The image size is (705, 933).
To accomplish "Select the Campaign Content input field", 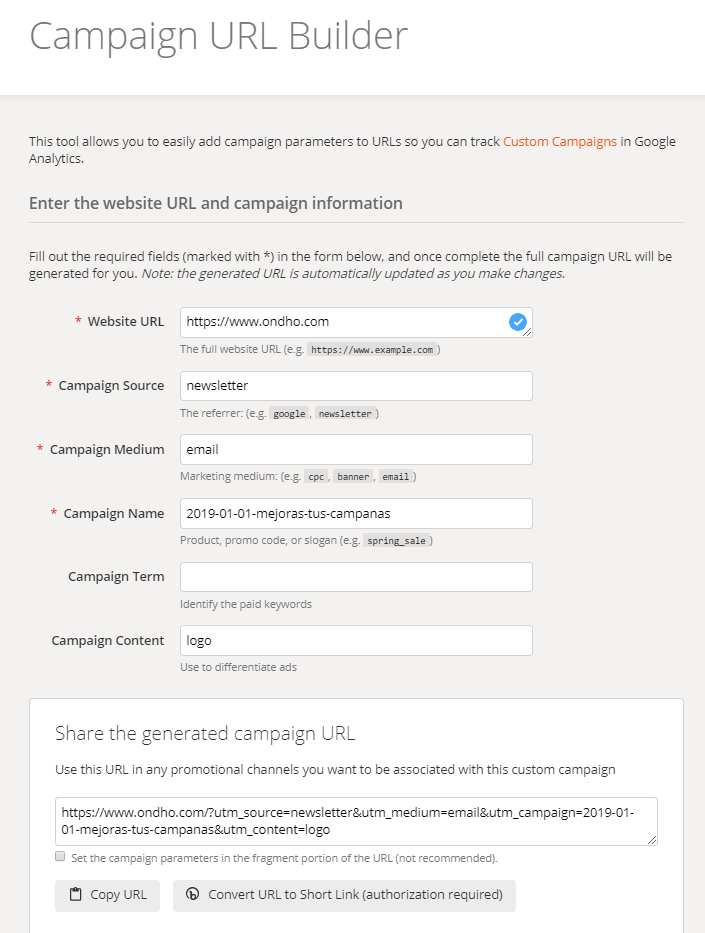I will (x=356, y=641).
